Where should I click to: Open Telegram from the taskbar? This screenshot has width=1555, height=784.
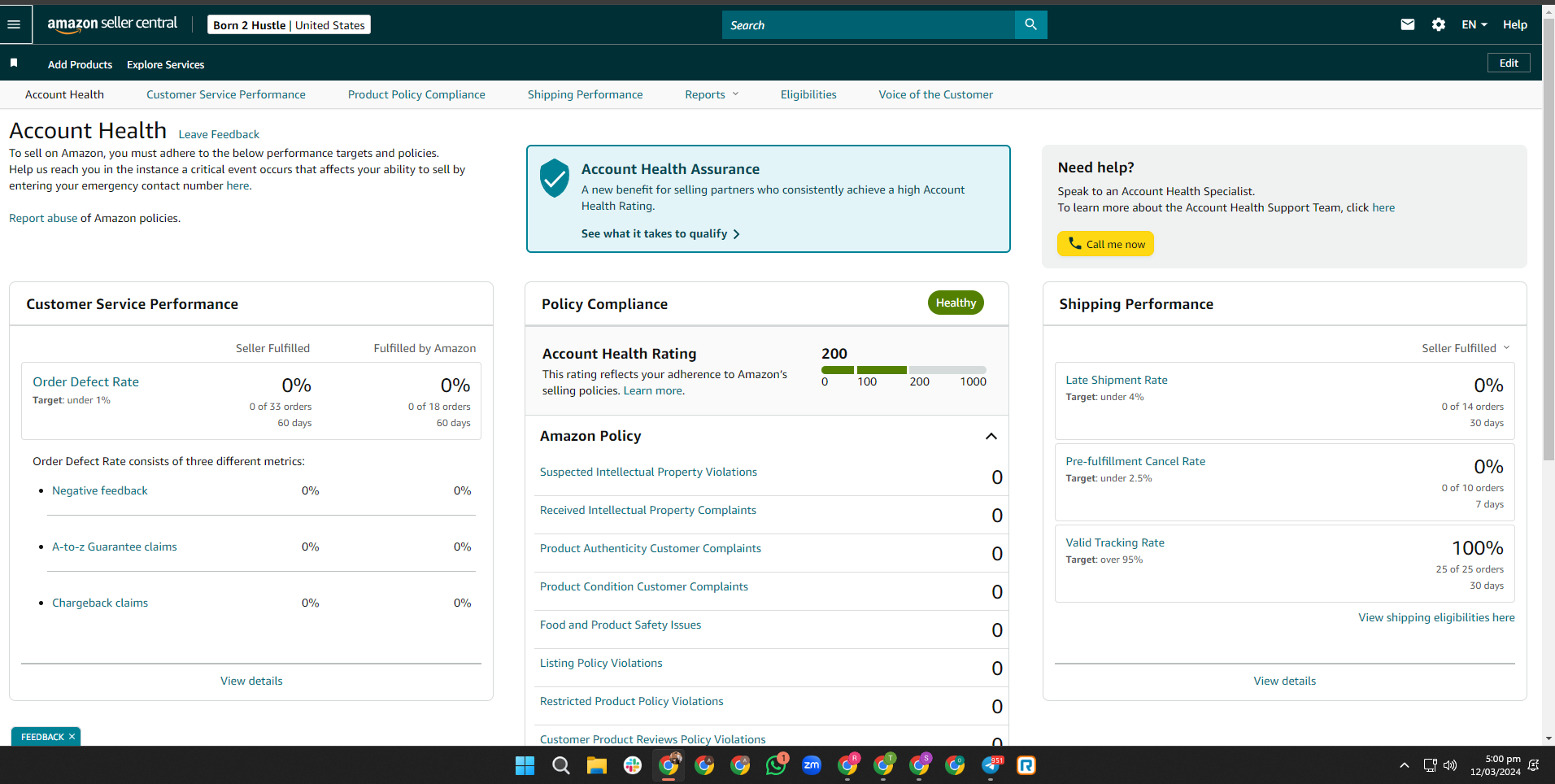991,765
